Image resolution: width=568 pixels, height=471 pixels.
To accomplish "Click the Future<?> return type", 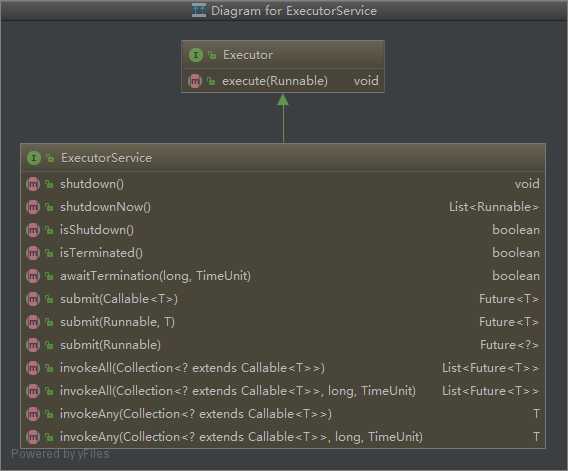I will [x=509, y=345].
